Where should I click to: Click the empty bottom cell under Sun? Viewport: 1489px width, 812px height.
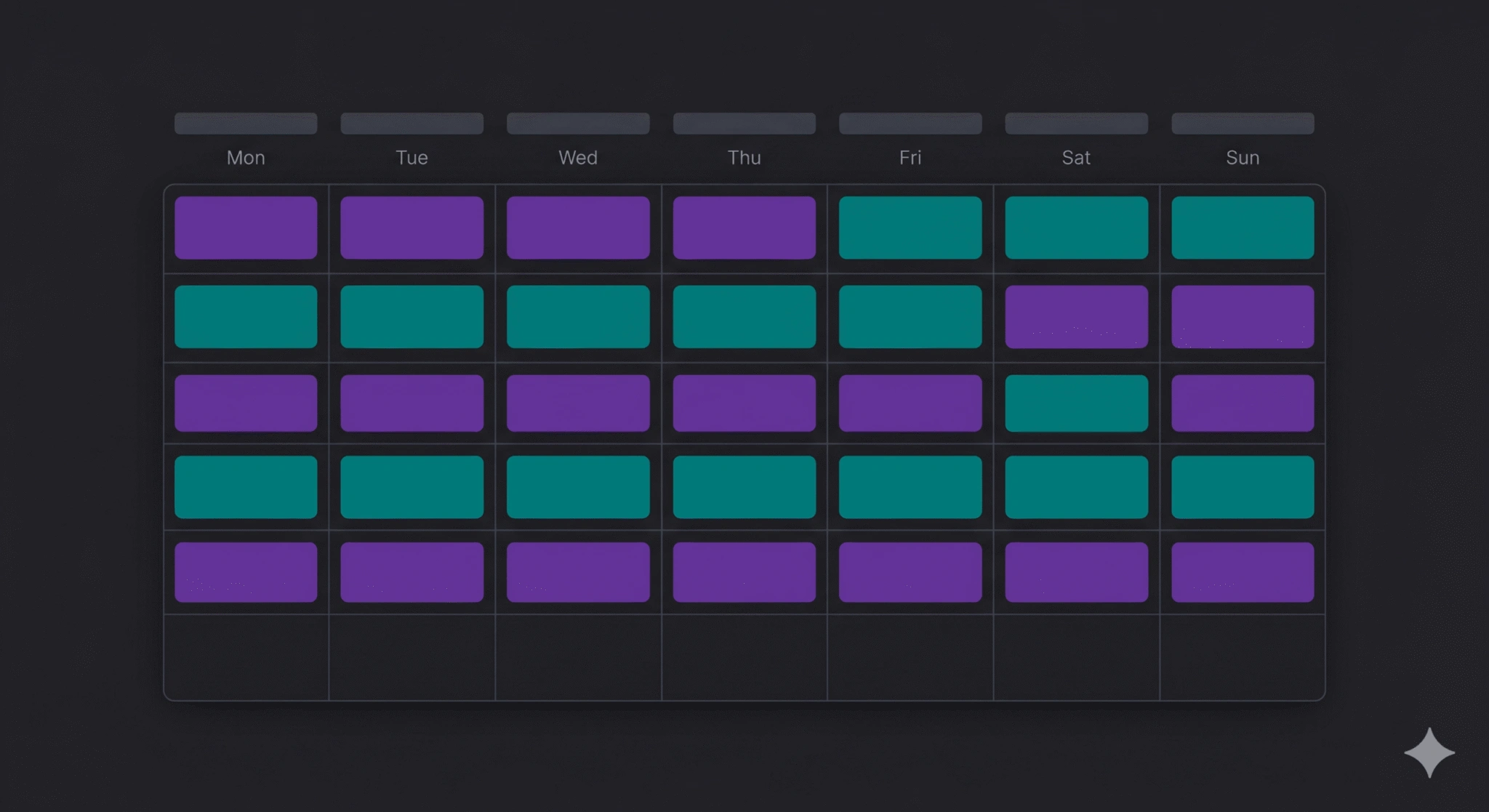coord(1243,657)
